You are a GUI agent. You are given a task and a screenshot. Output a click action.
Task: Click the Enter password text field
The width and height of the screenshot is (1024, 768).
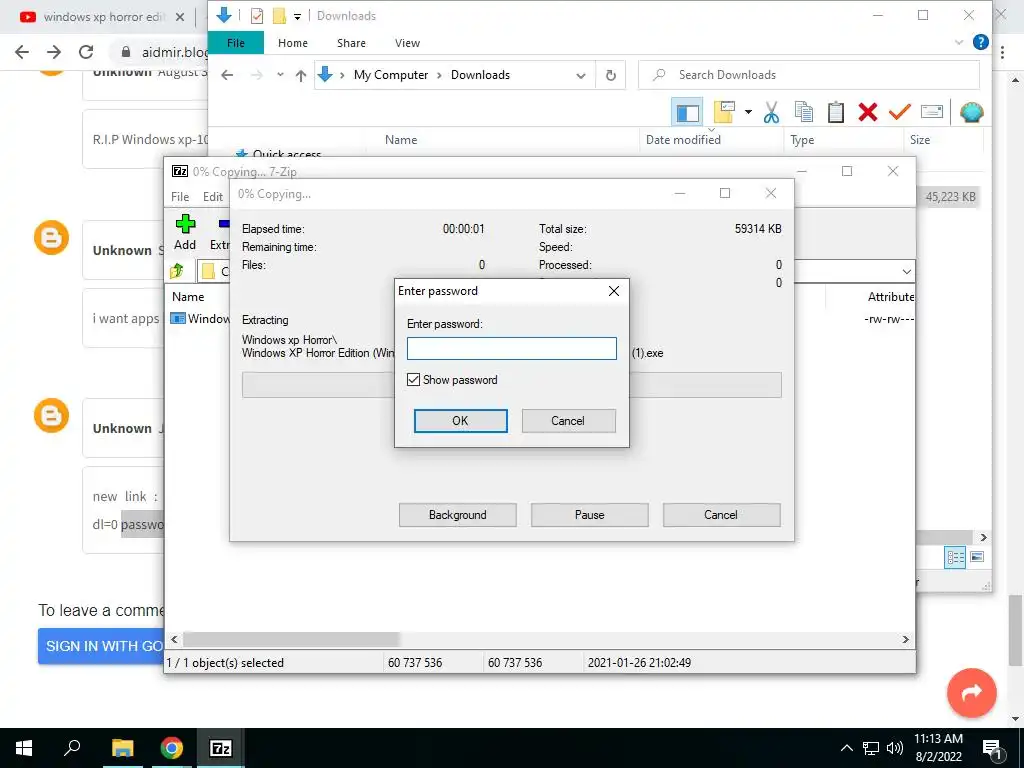(512, 348)
